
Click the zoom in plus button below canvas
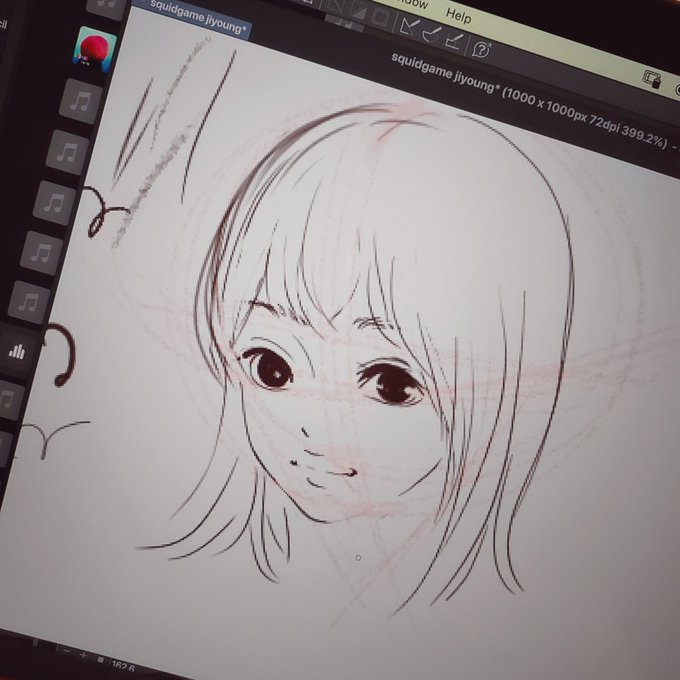[x=83, y=656]
